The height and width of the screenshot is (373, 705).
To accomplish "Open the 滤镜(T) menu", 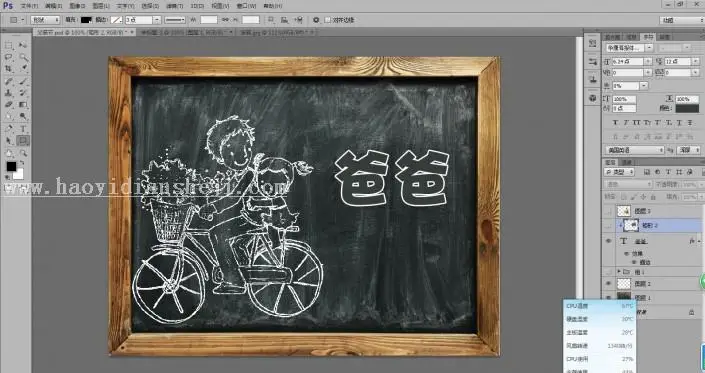I will coord(174,6).
